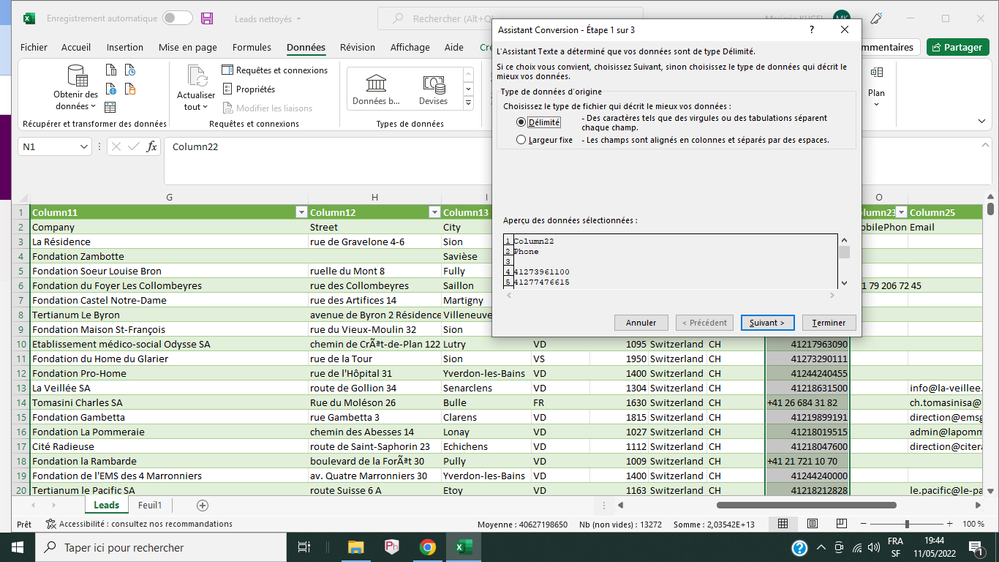Click Suivant to go to step 2

pos(767,322)
